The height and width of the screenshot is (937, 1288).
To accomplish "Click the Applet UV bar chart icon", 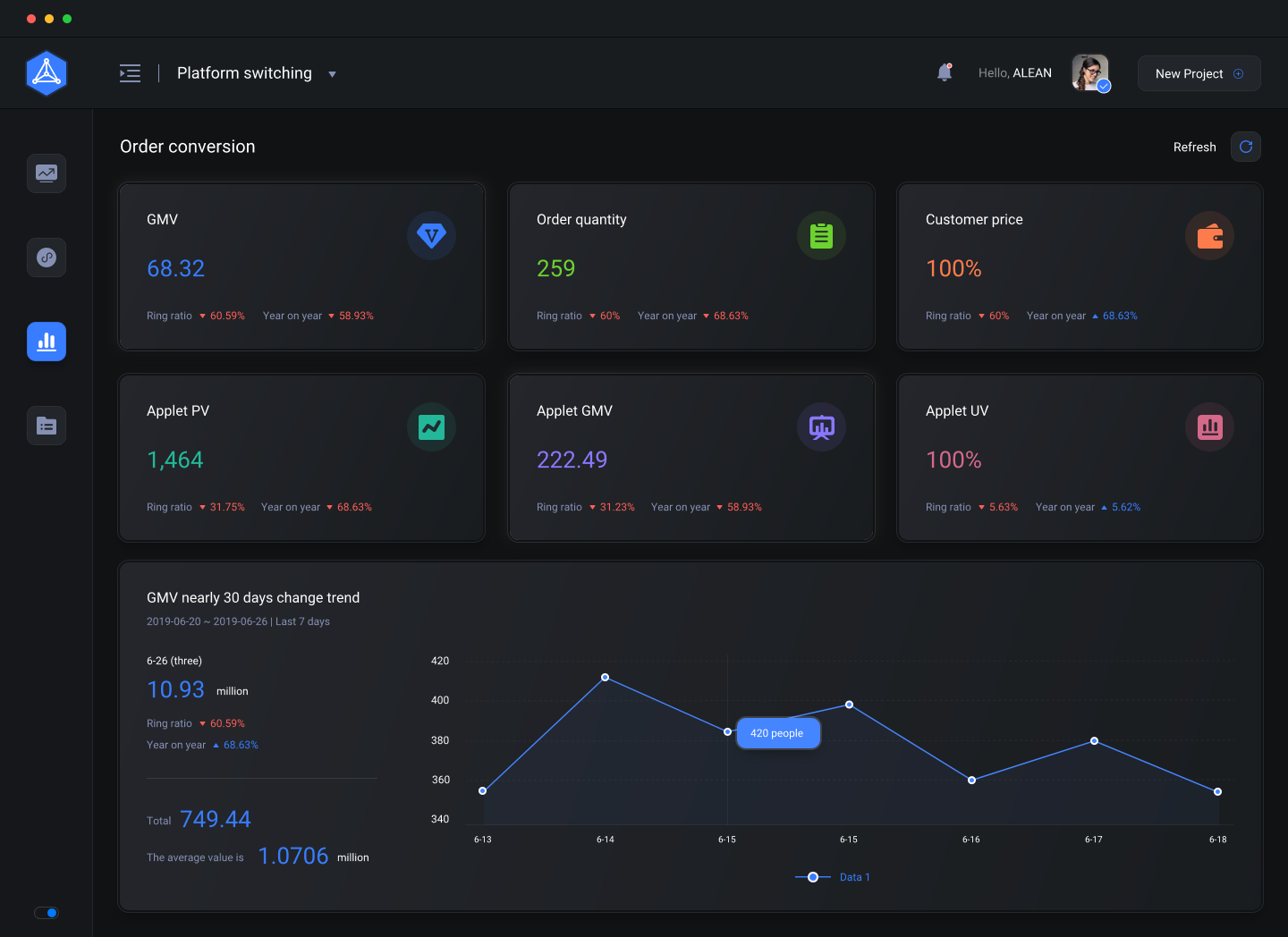I will coord(1210,427).
